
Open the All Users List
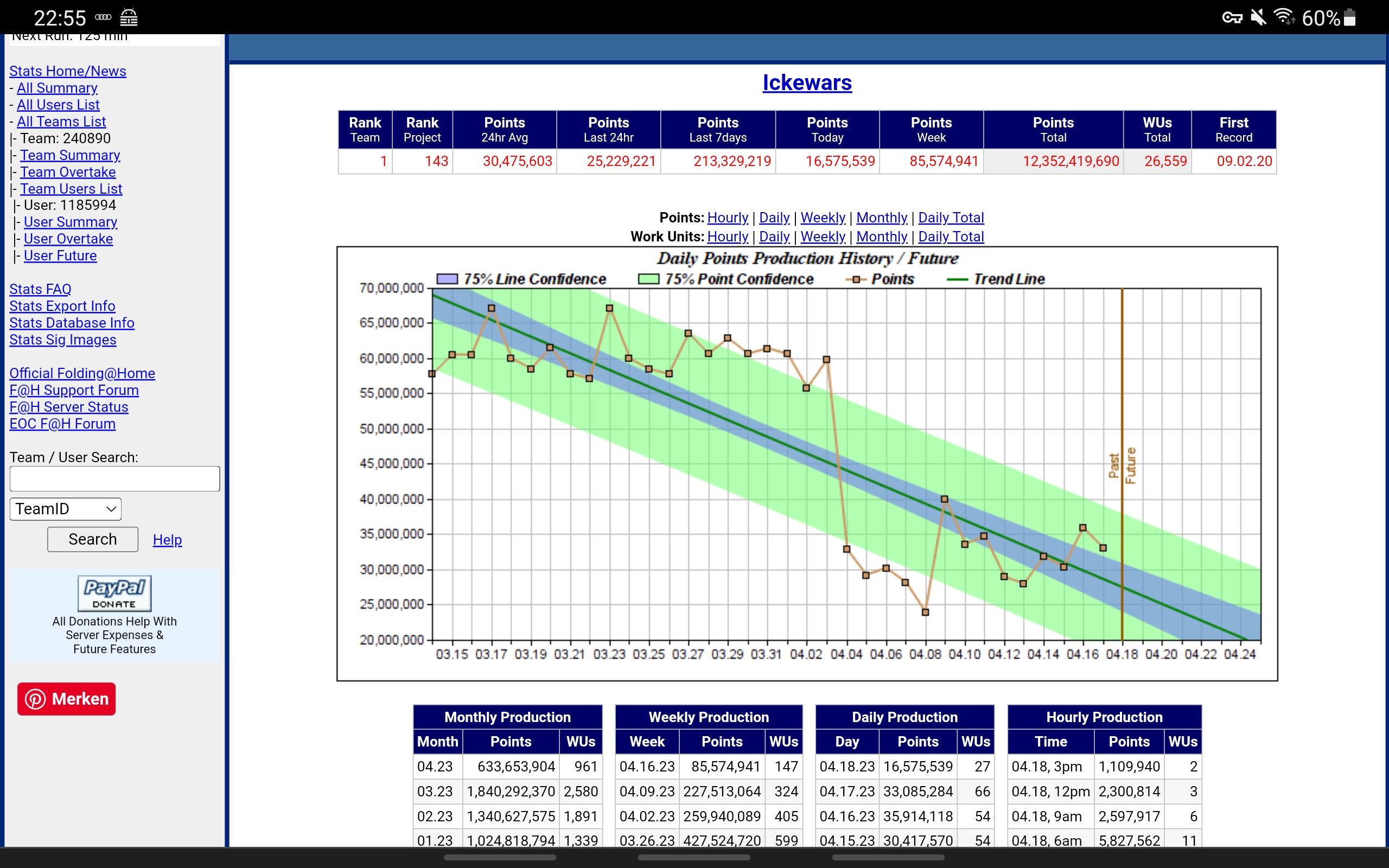click(58, 105)
